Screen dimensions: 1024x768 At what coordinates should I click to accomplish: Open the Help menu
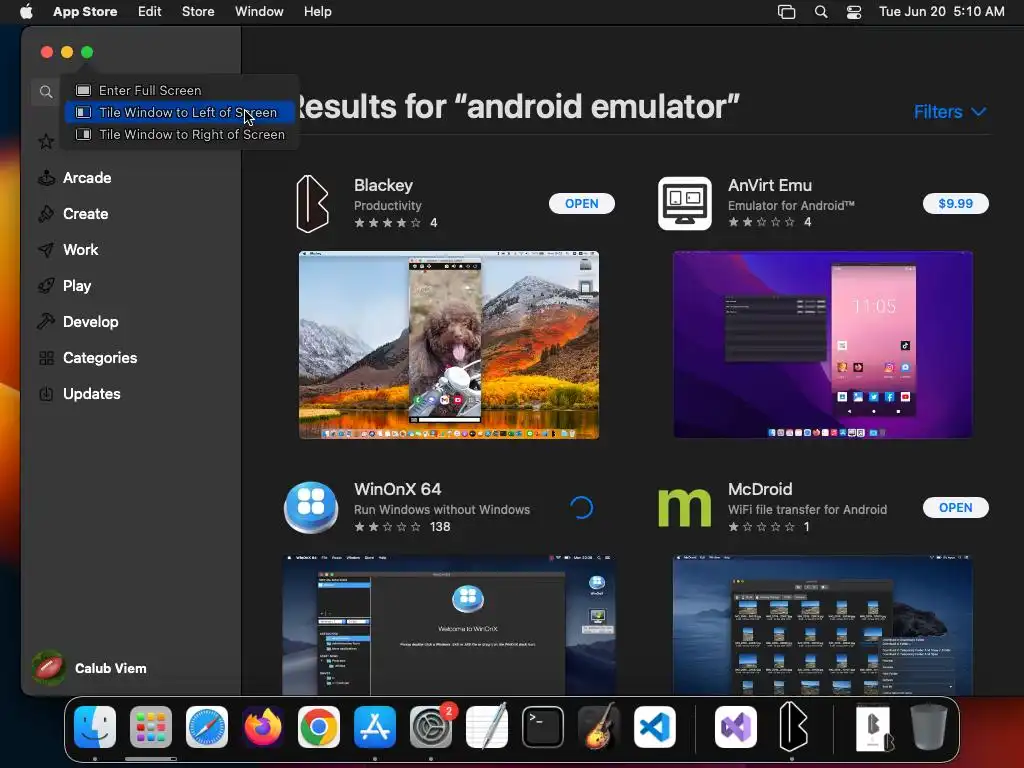(x=317, y=12)
